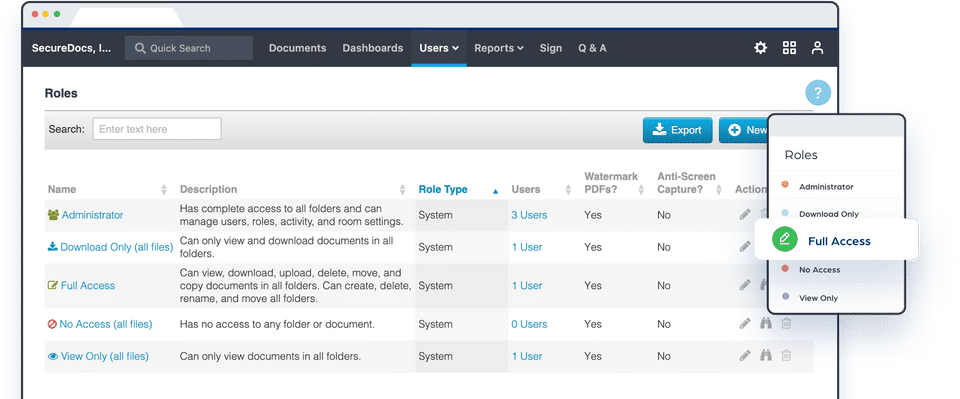Click the green Full Access pencil badge
The width and height of the screenshot is (960, 399).
tap(784, 240)
